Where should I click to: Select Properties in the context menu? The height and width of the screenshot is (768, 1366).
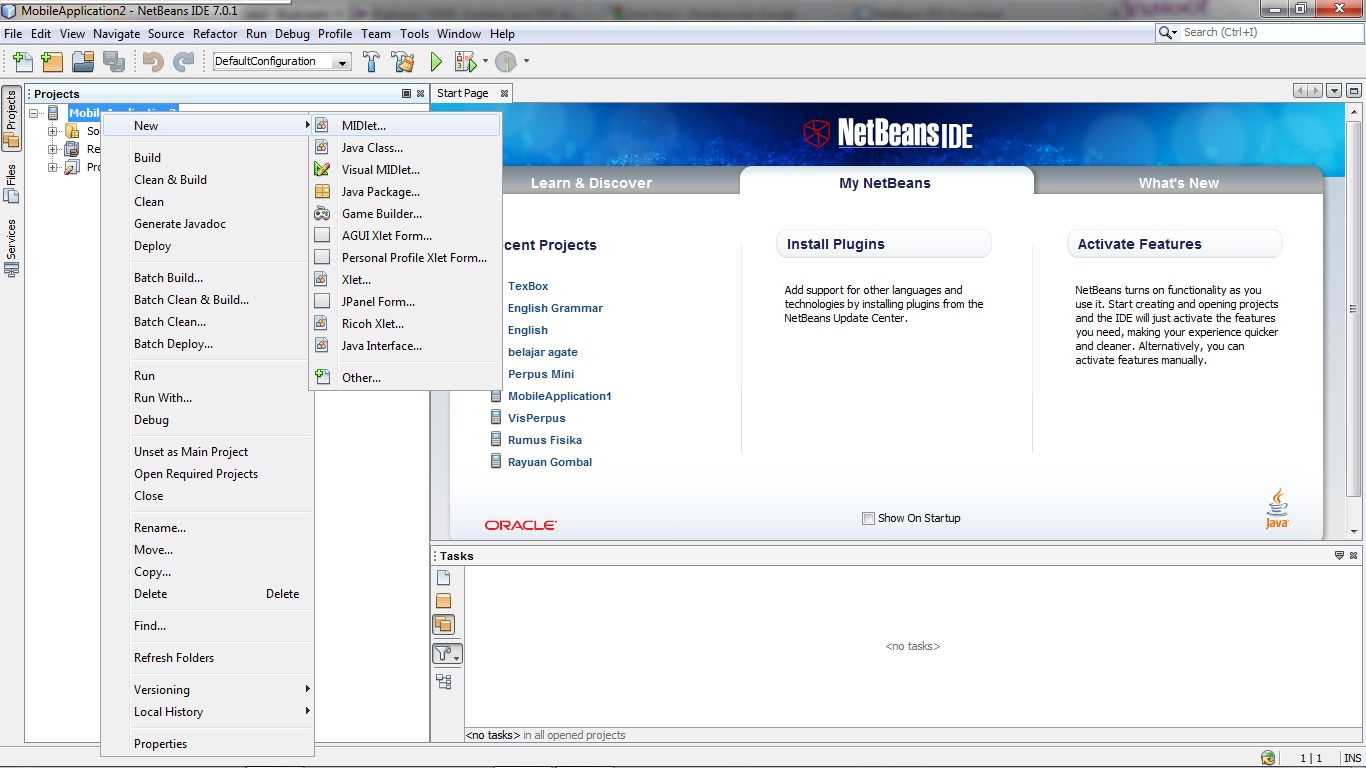tap(208, 744)
